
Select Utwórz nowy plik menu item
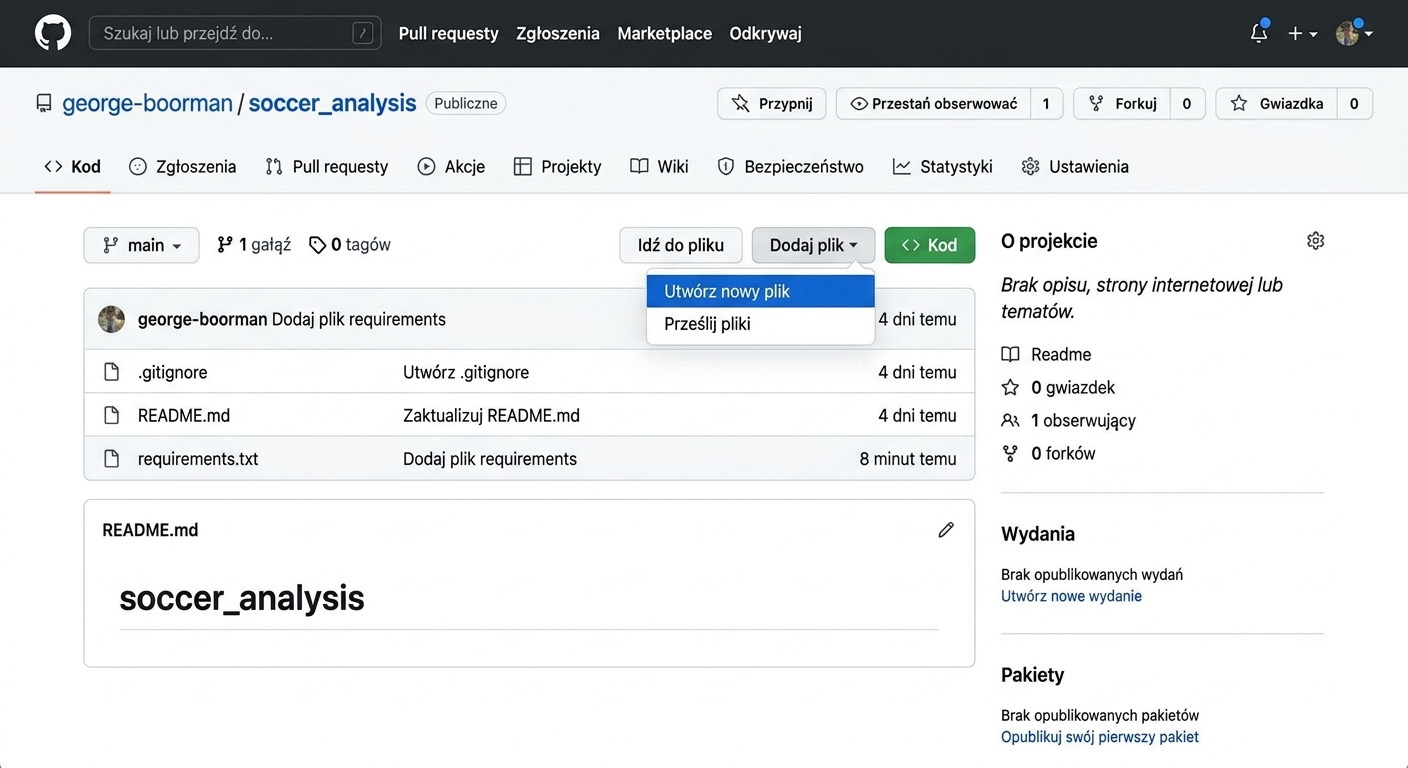click(x=761, y=291)
